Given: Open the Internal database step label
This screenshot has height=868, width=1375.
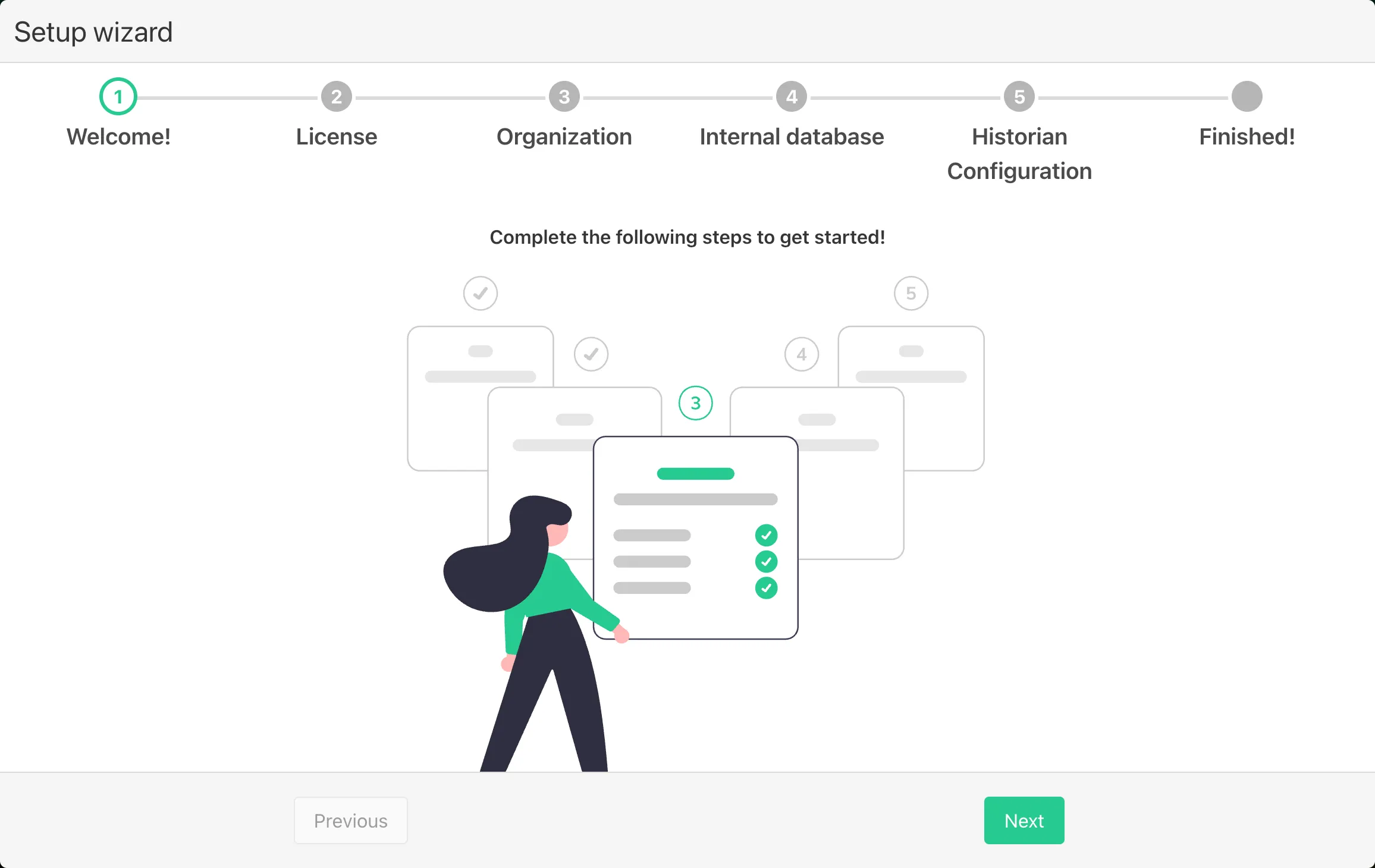Looking at the screenshot, I should click(792, 137).
